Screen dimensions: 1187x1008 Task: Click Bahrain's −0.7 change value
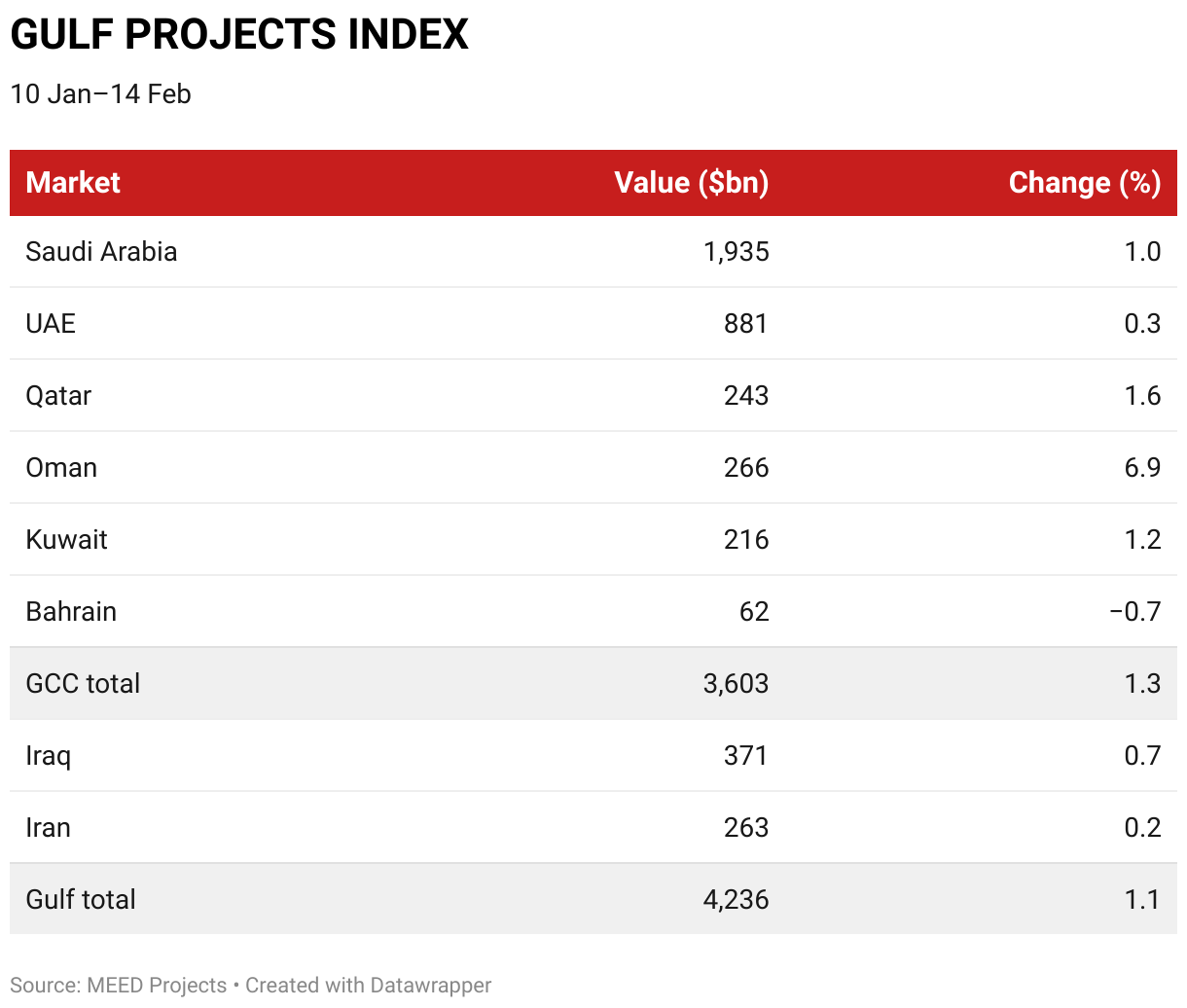point(1135,612)
